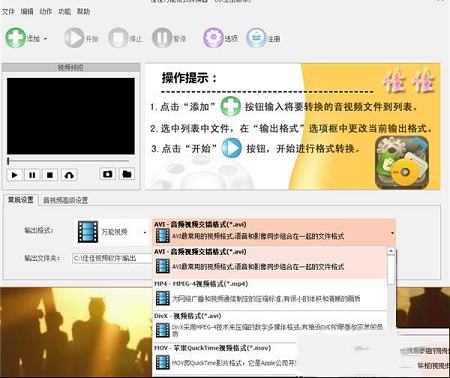Screen dimensions: 450x378
Task: Open 选项 options gear icon
Action: [213, 38]
